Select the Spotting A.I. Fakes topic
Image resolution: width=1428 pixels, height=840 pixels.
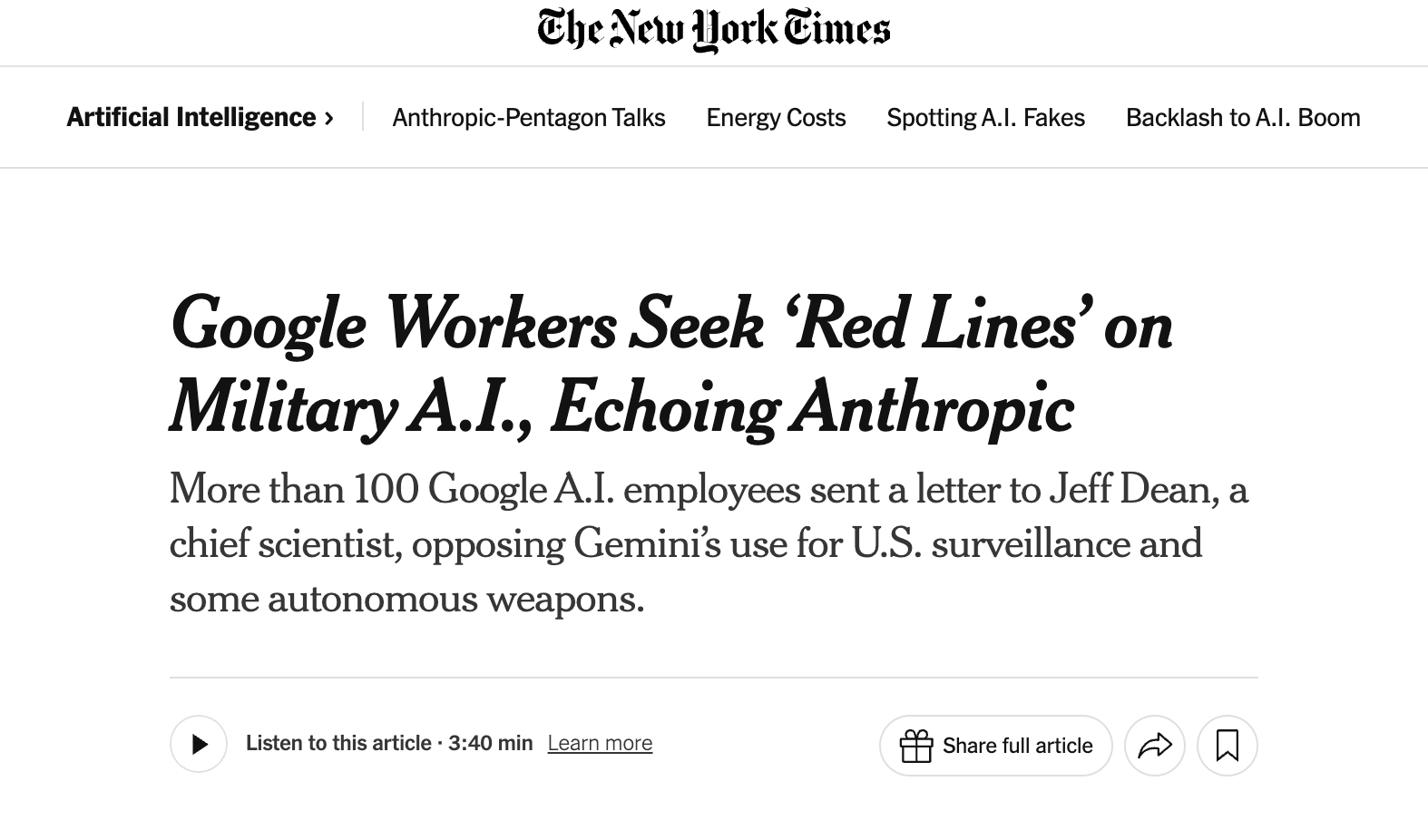click(985, 118)
